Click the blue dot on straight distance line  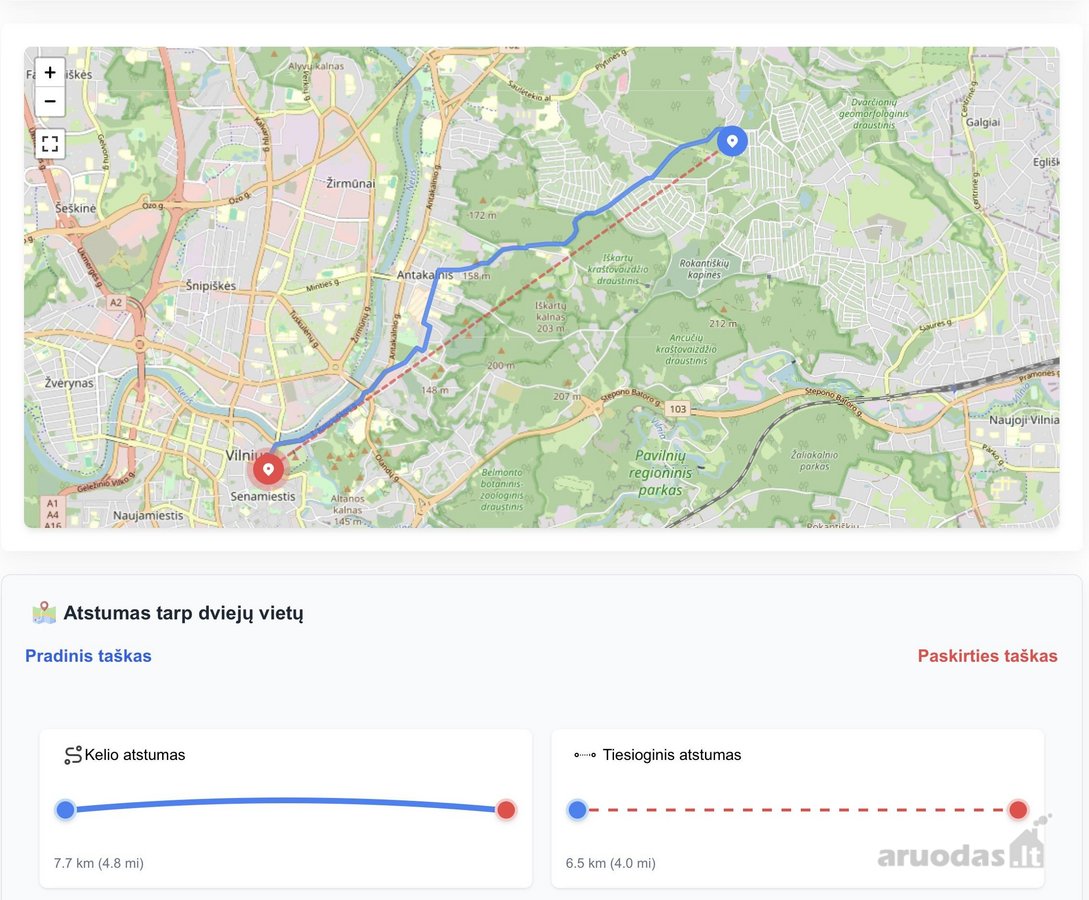(x=577, y=810)
